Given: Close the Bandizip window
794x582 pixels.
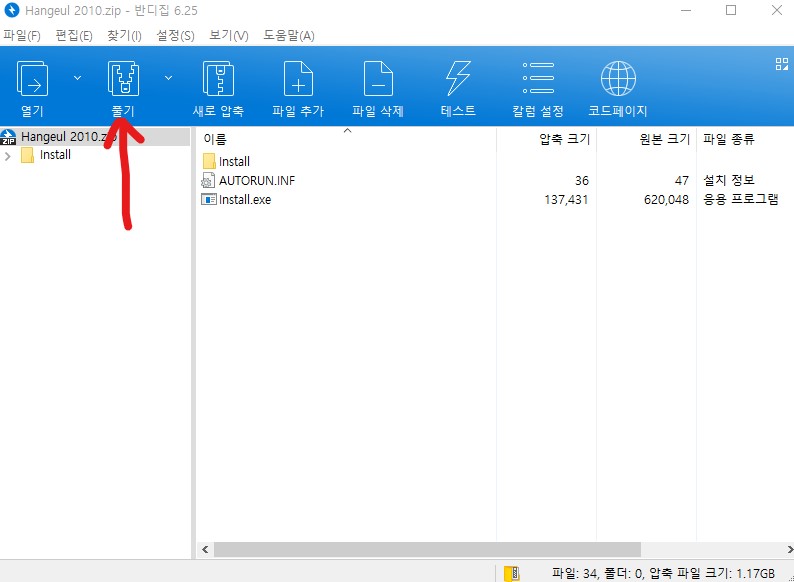Looking at the screenshot, I should coord(777,10).
